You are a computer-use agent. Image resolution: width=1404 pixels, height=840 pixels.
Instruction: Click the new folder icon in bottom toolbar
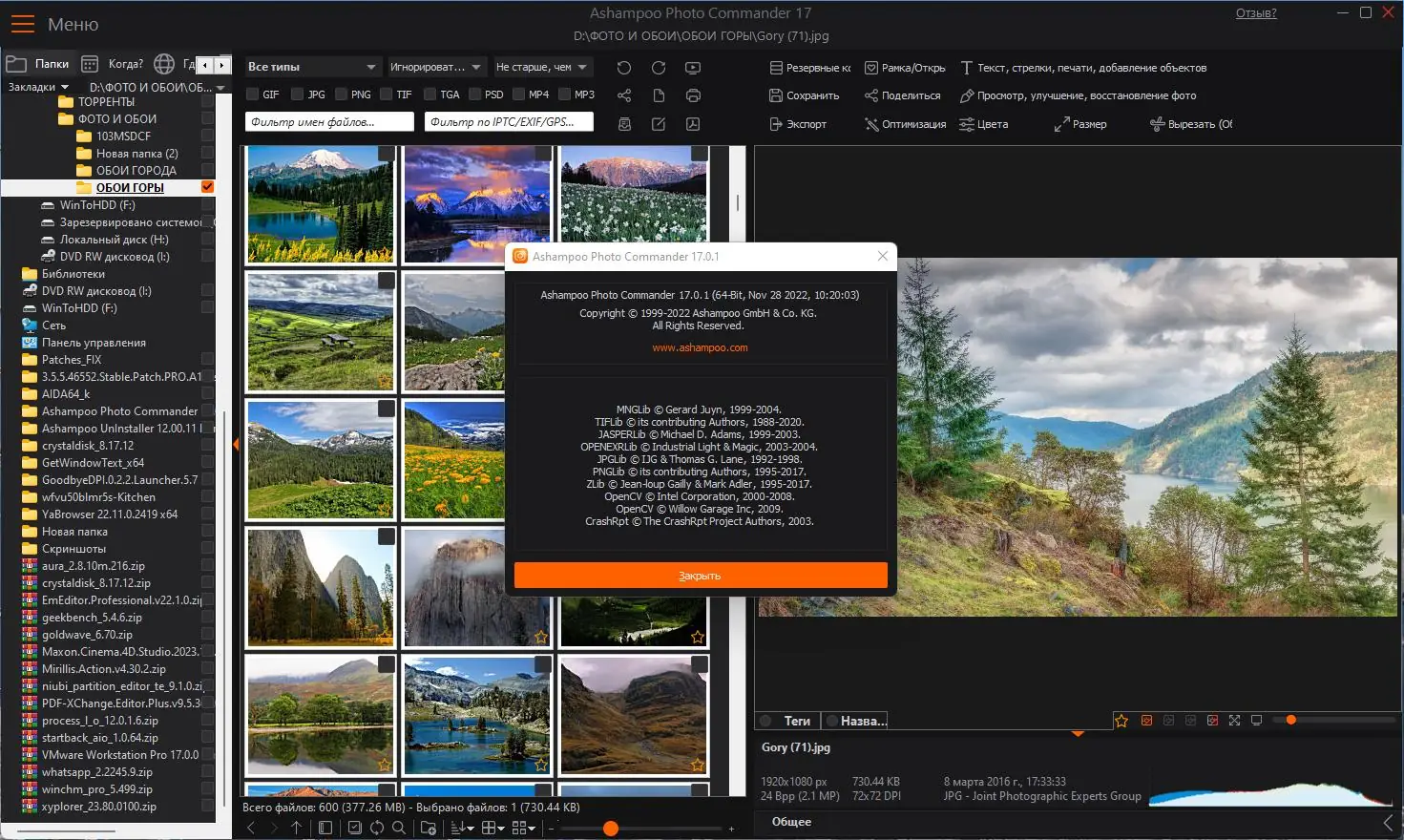[x=429, y=828]
